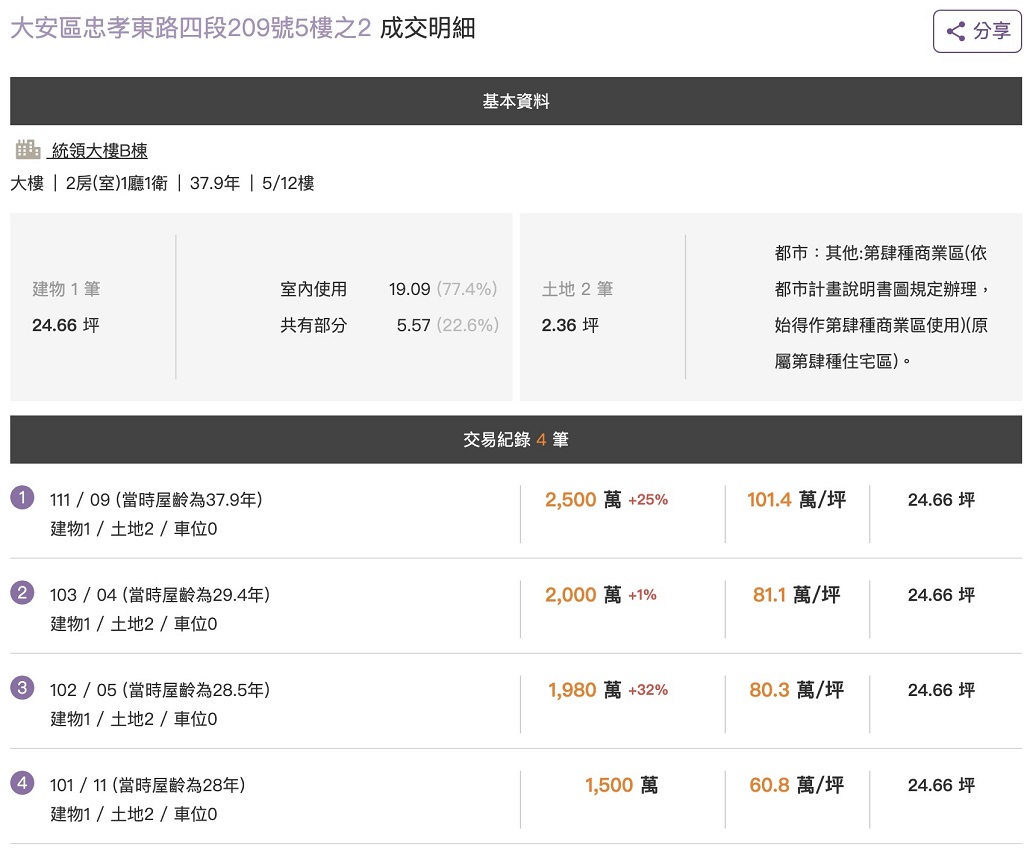The image size is (1024, 855).
Task: Click the building icon beside 統領大樓B棟
Action: 28,150
